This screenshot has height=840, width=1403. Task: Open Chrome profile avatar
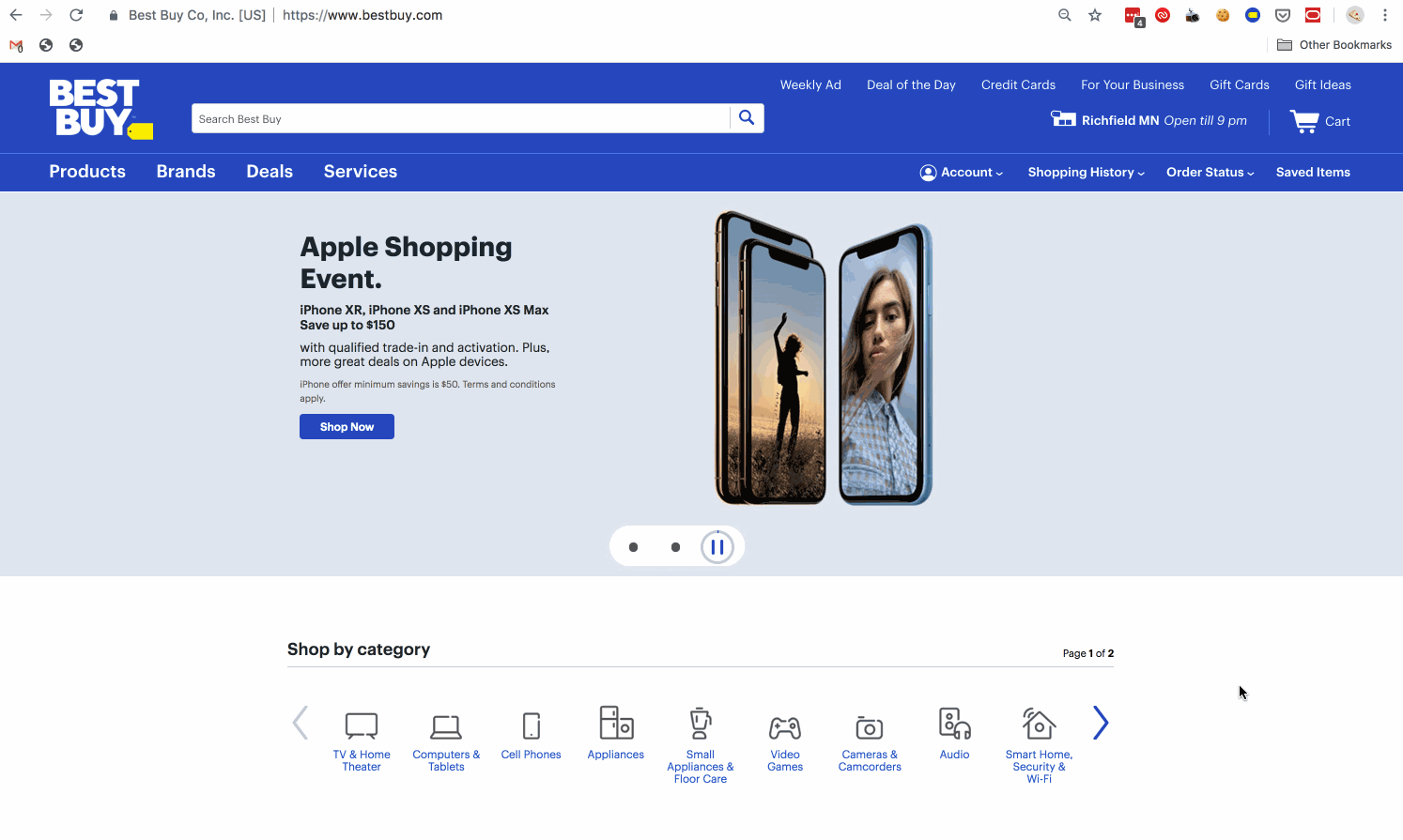coord(1355,15)
